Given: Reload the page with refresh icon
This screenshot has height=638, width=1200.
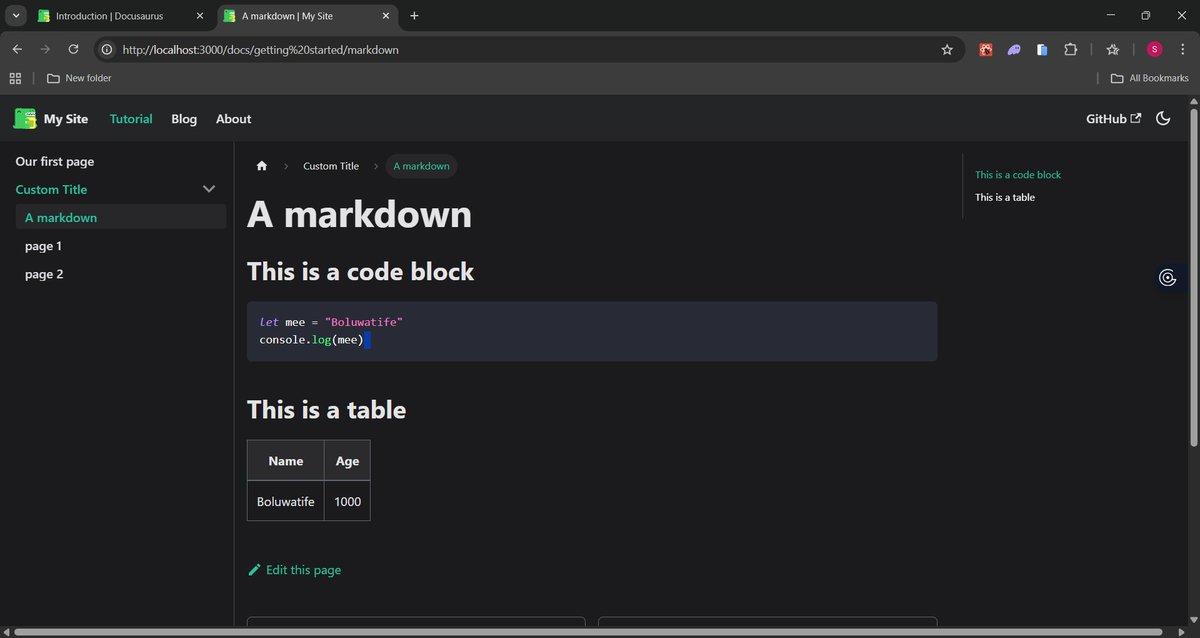Looking at the screenshot, I should (x=73, y=49).
